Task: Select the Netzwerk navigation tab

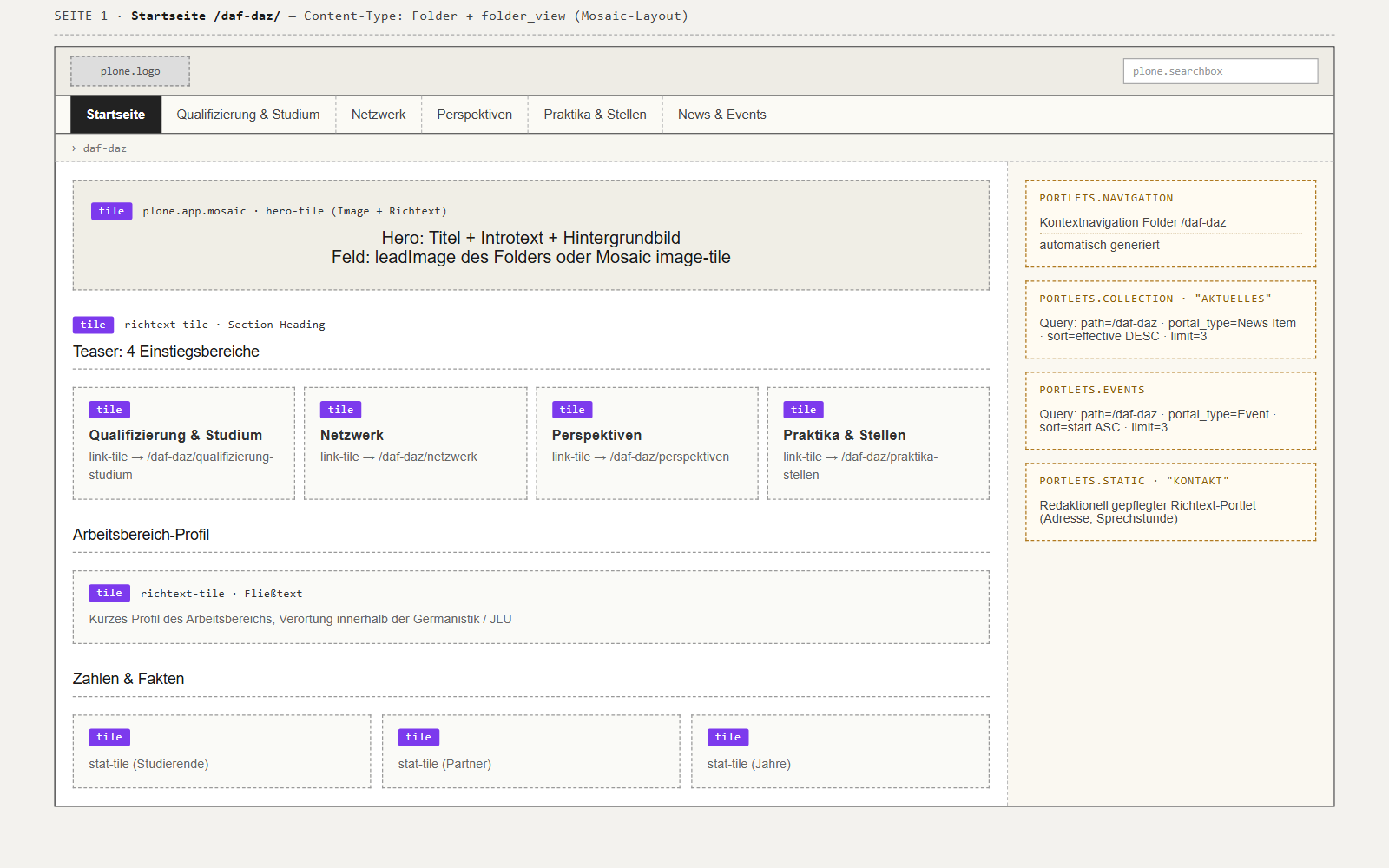Action: 379,115
